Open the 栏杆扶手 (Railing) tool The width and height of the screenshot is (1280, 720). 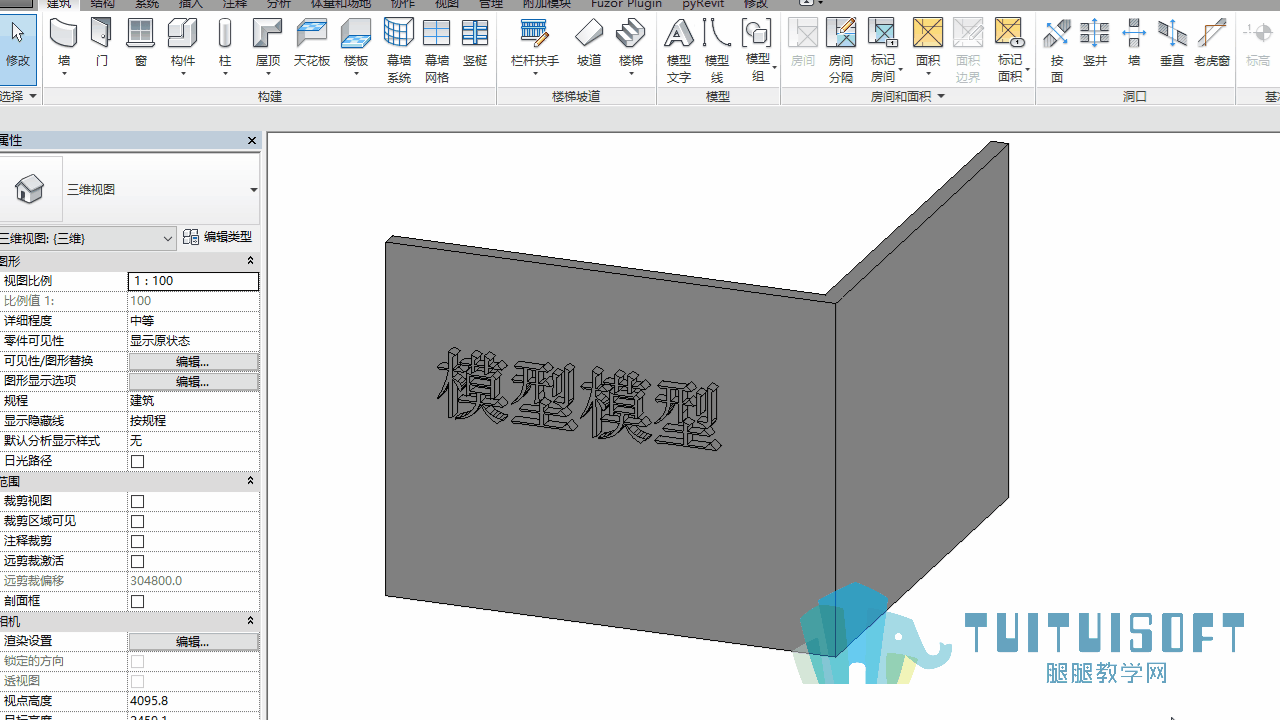(x=535, y=48)
